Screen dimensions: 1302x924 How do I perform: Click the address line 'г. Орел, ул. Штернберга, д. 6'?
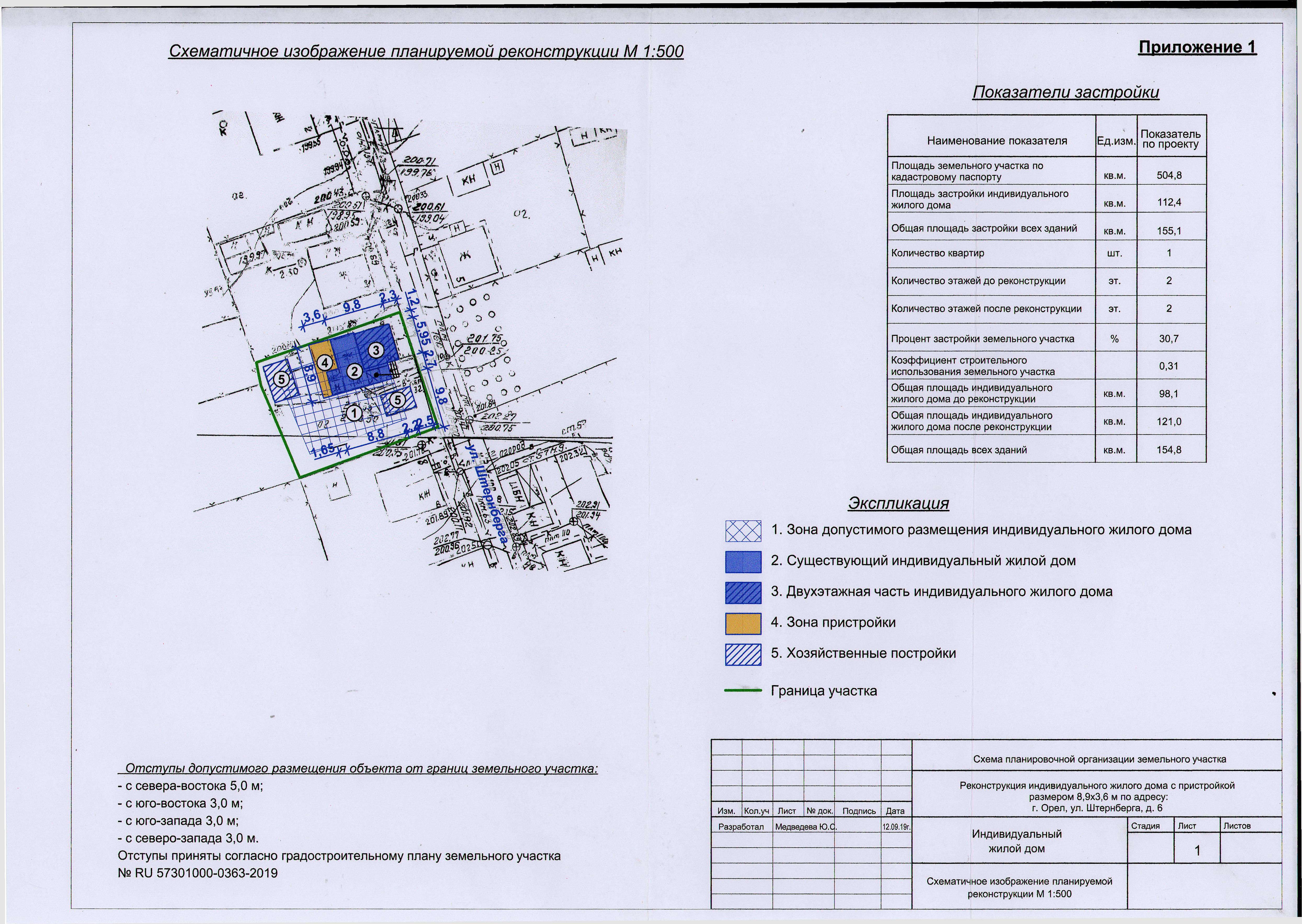(1097, 808)
